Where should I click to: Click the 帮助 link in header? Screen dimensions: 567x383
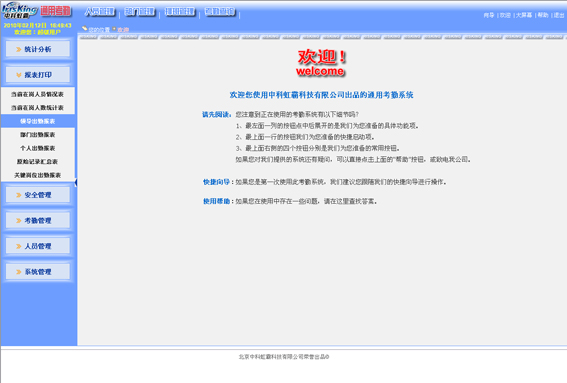tap(543, 15)
